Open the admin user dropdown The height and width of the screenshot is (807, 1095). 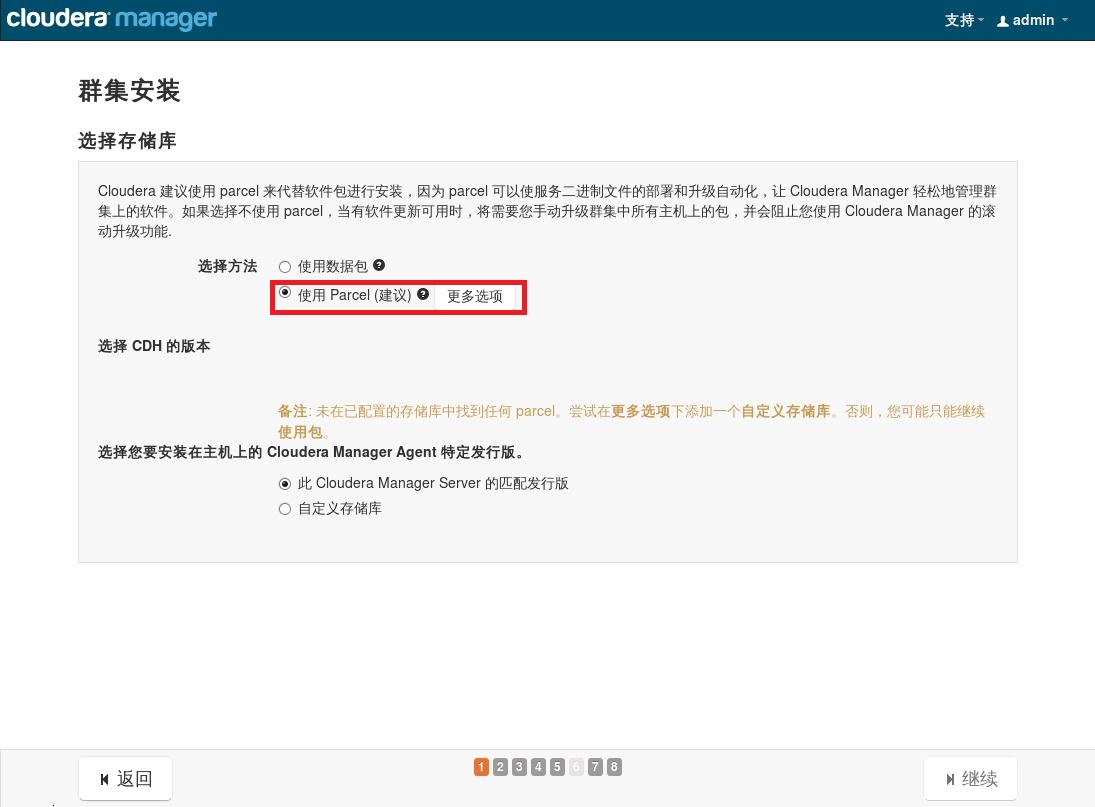point(1033,20)
